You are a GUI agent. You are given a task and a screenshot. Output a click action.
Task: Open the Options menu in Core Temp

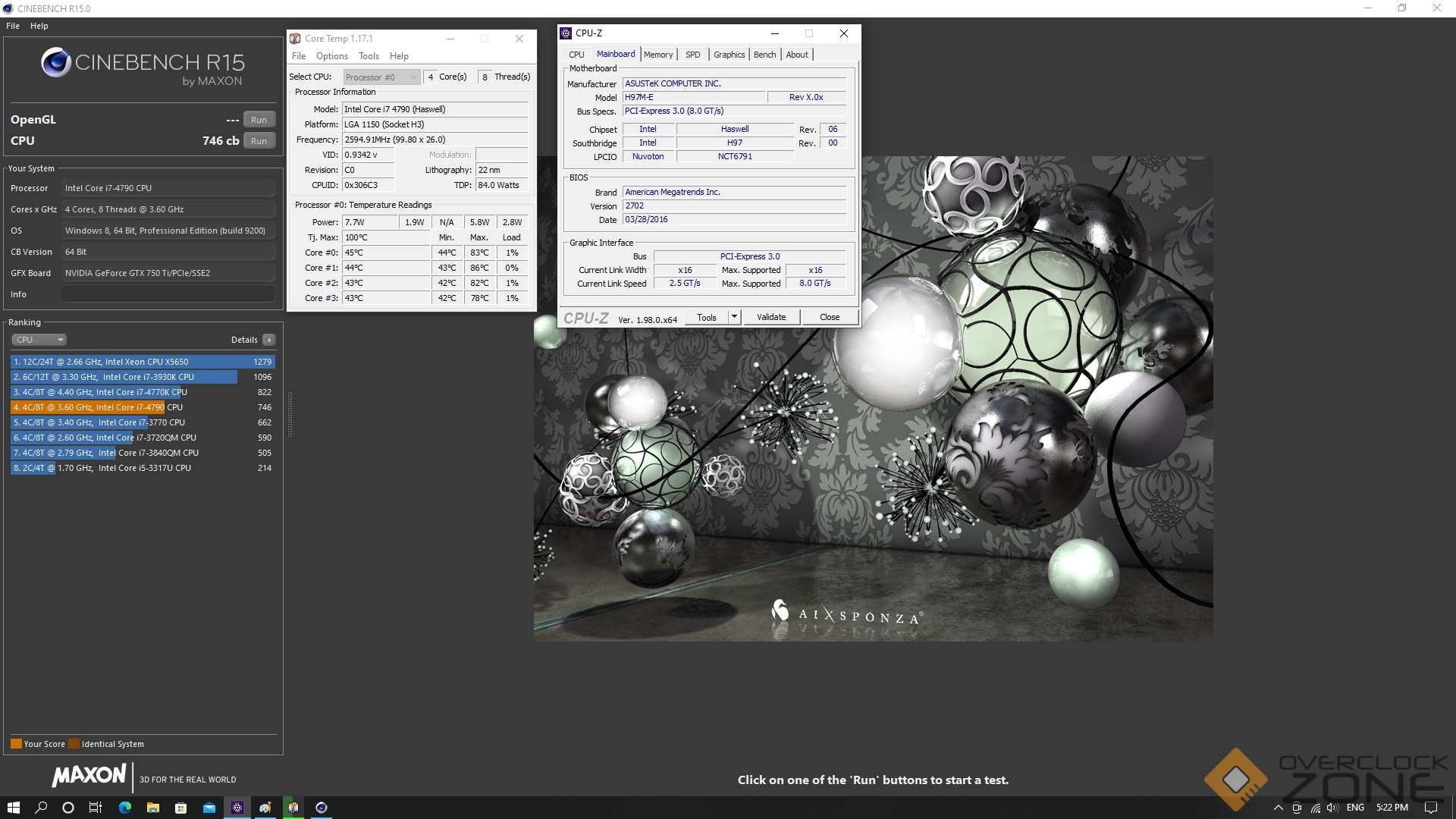coord(331,56)
